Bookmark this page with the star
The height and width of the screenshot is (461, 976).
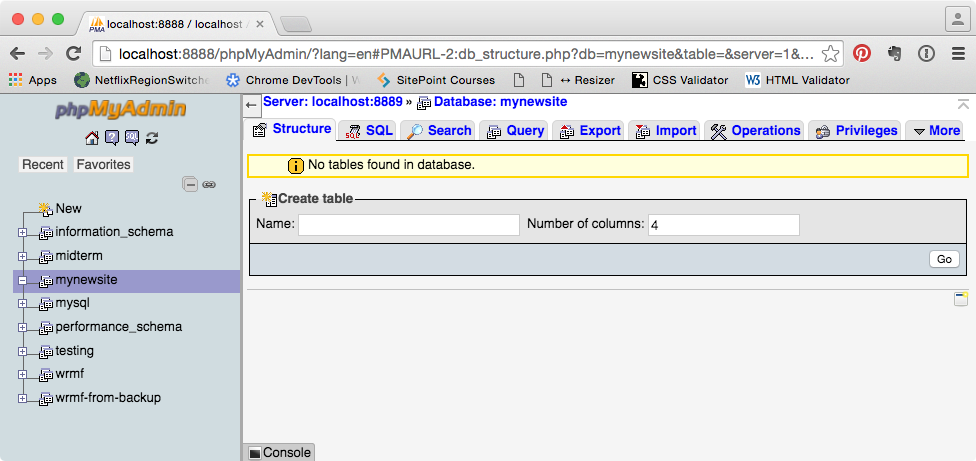pyautogui.click(x=830, y=54)
